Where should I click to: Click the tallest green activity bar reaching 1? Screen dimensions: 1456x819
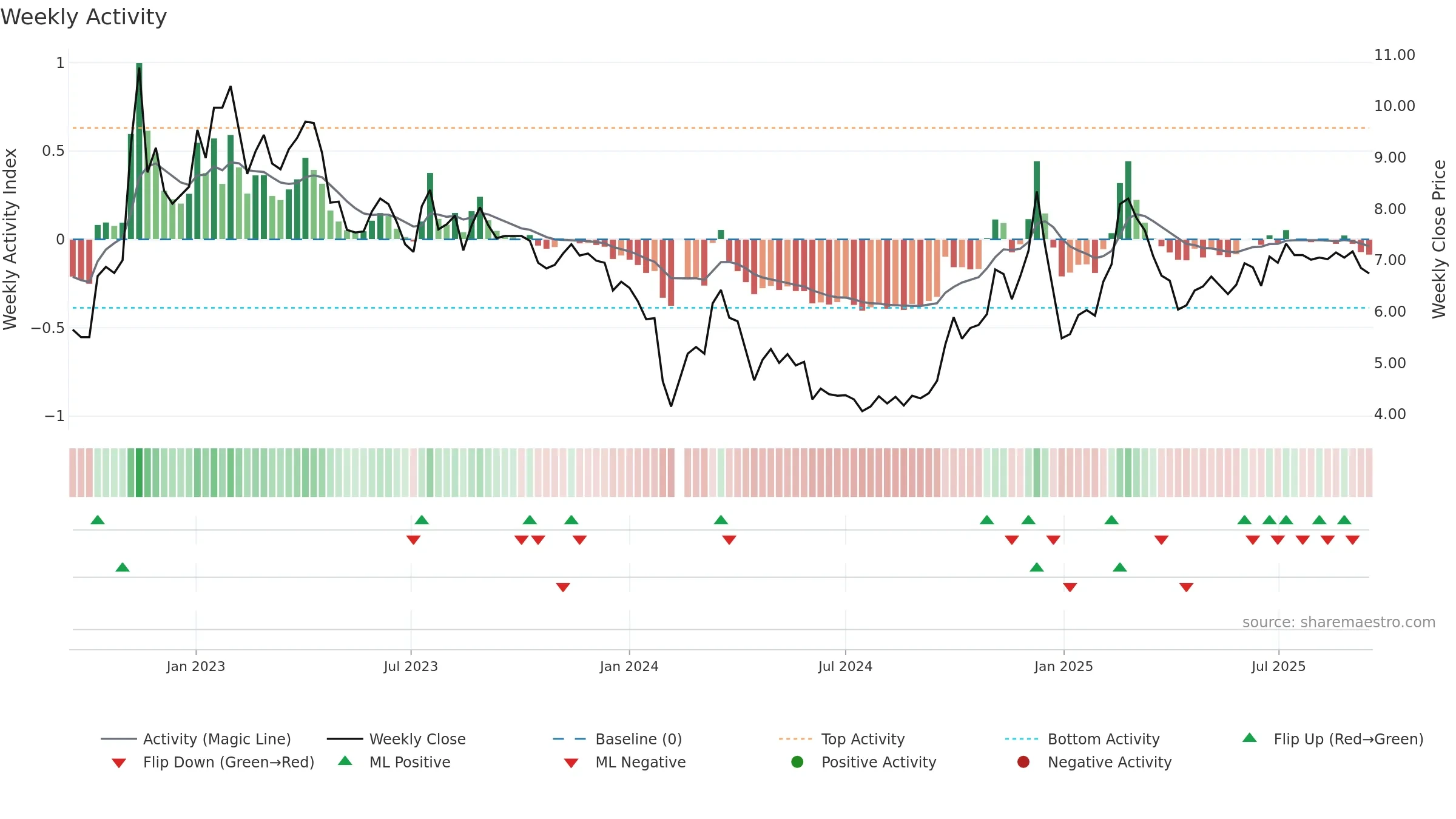[x=139, y=150]
